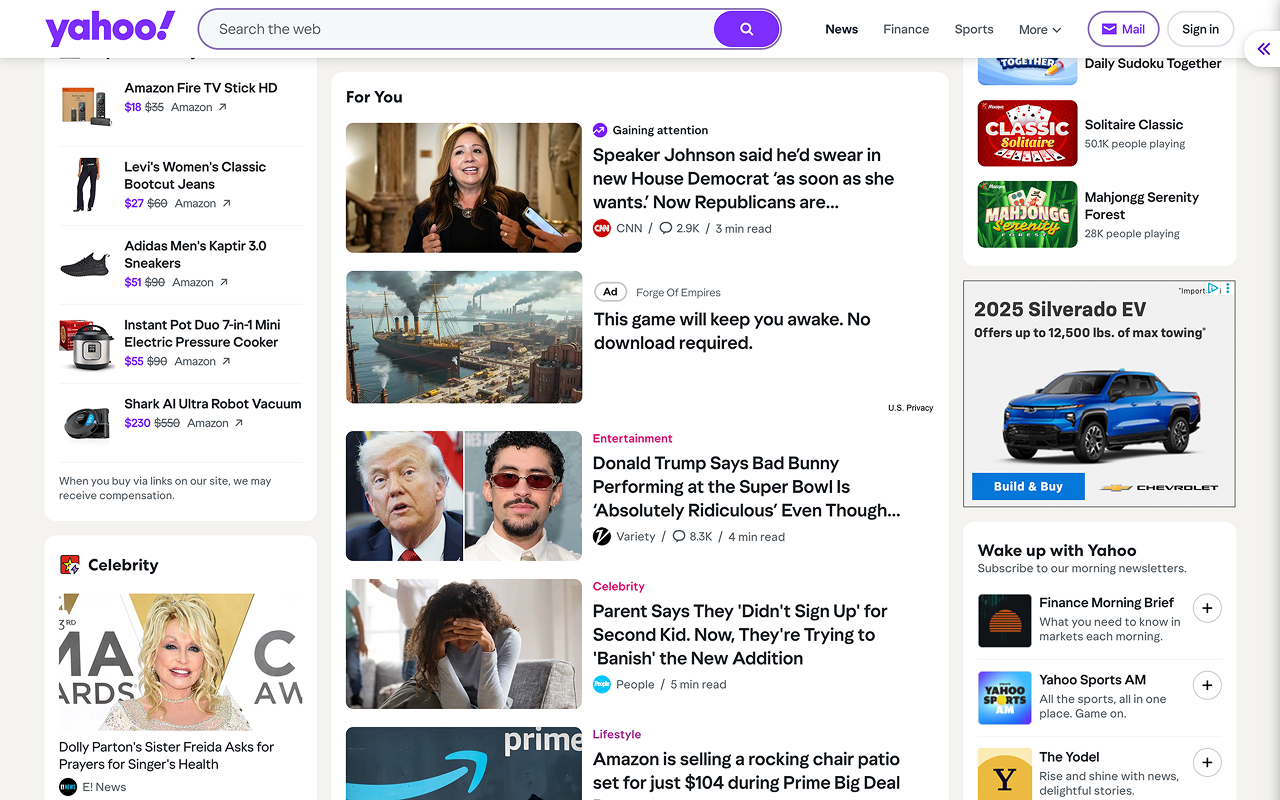This screenshot has width=1280, height=800.
Task: Open the More navigation dropdown
Action: pos(1039,29)
